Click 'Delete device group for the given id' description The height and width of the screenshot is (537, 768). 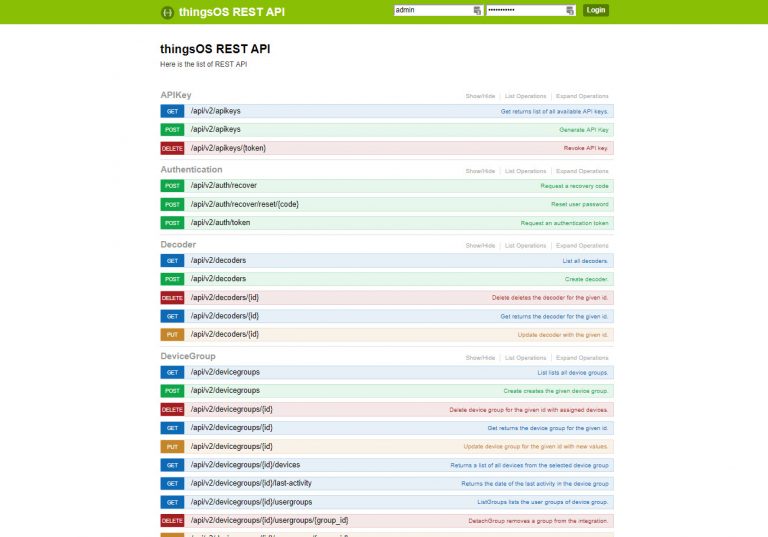[x=529, y=410]
